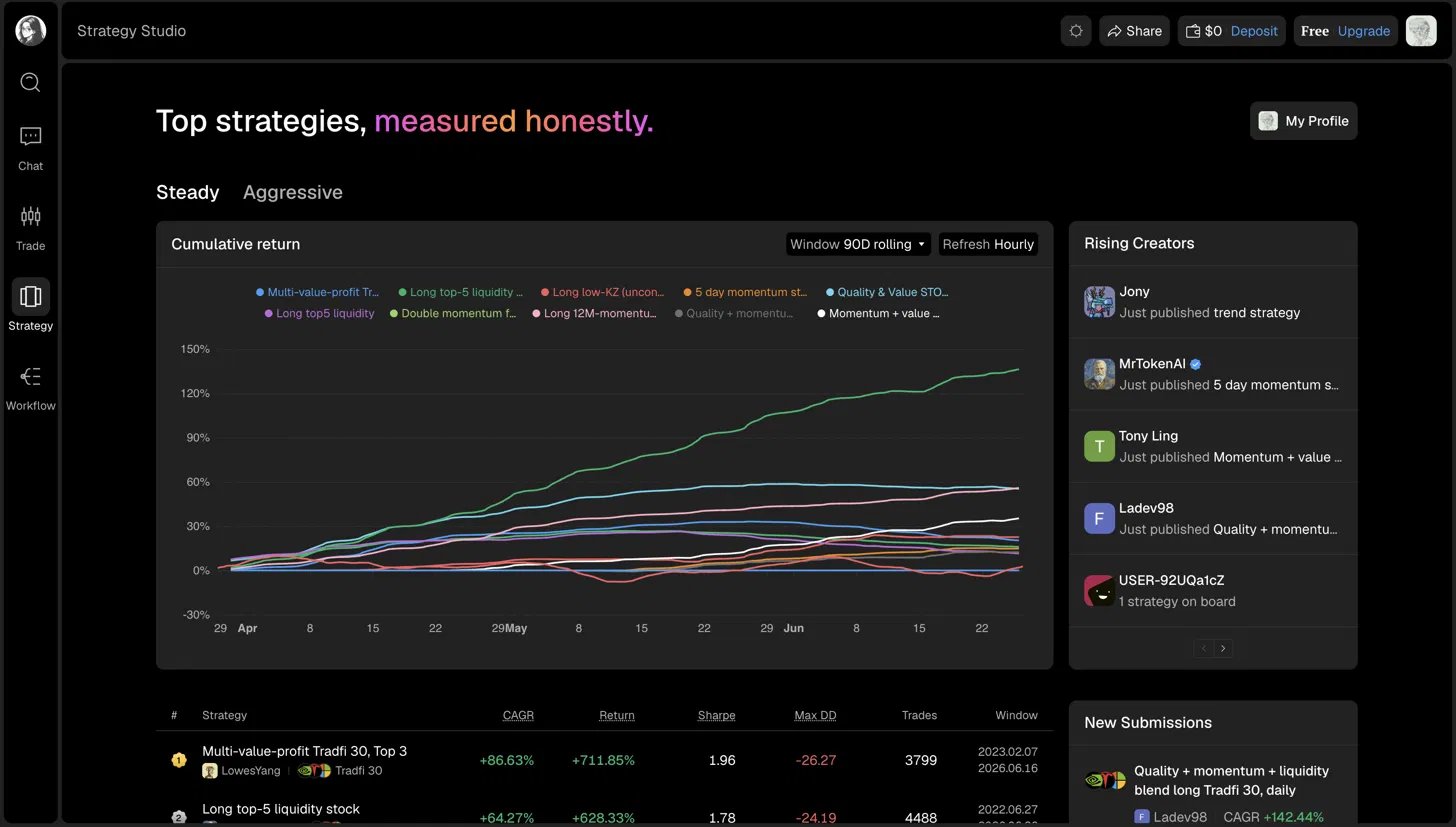The width and height of the screenshot is (1456, 827).
Task: Select the Steady tab
Action: tap(188, 192)
